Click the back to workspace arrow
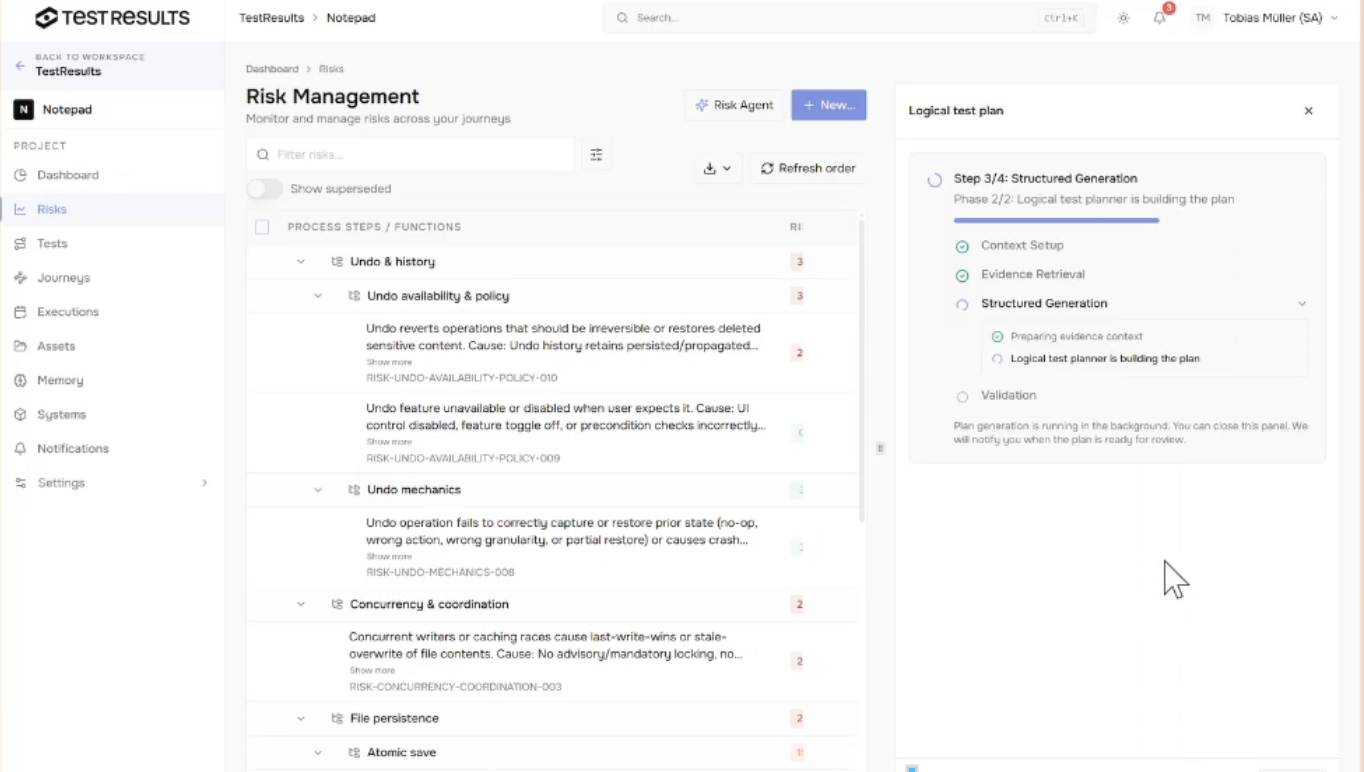Image resolution: width=1364 pixels, height=772 pixels. [x=20, y=65]
